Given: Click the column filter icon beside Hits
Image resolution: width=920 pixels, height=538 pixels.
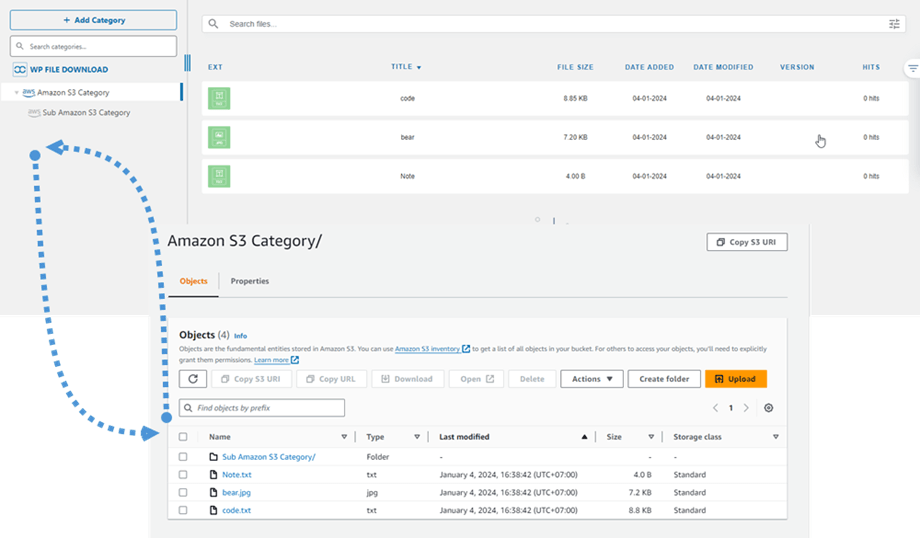Looking at the screenshot, I should (912, 68).
